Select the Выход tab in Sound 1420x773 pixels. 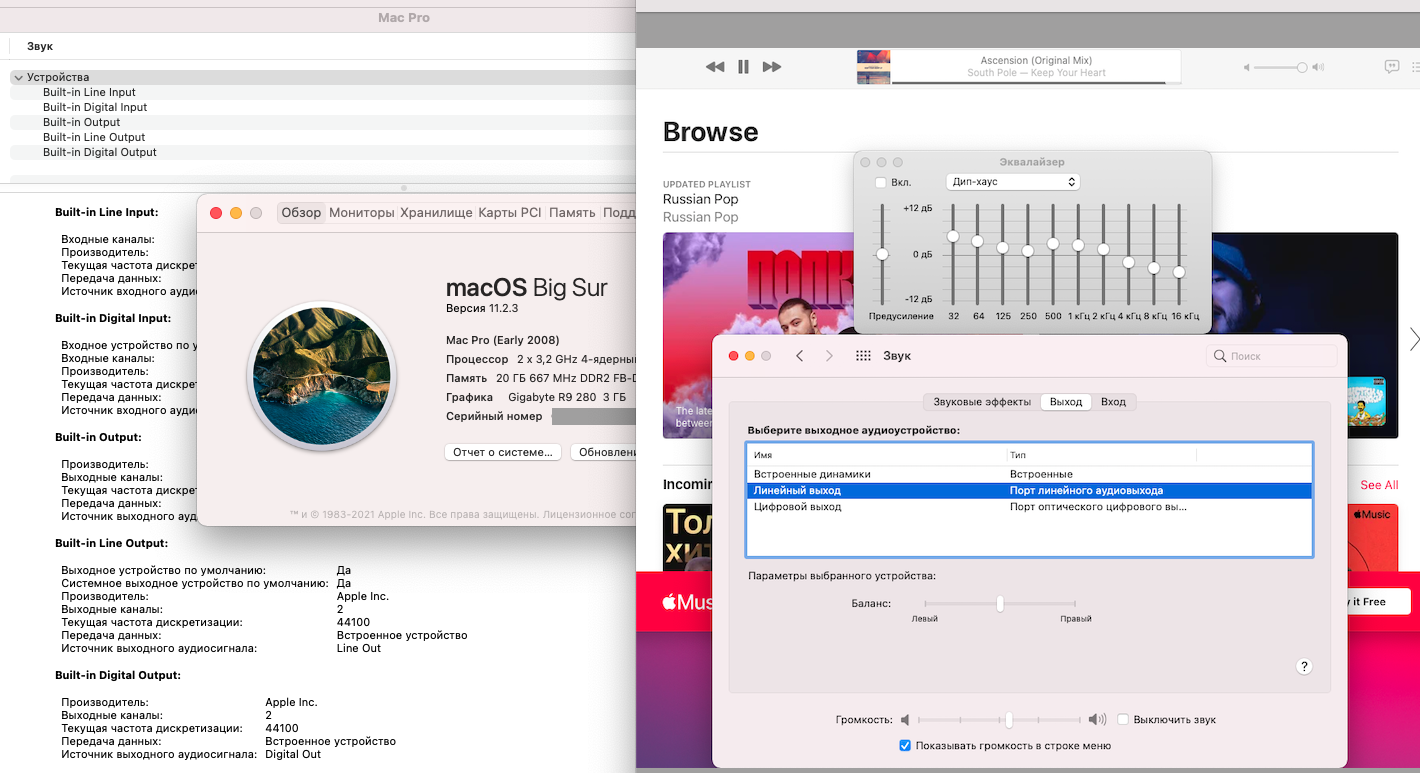(x=1066, y=402)
